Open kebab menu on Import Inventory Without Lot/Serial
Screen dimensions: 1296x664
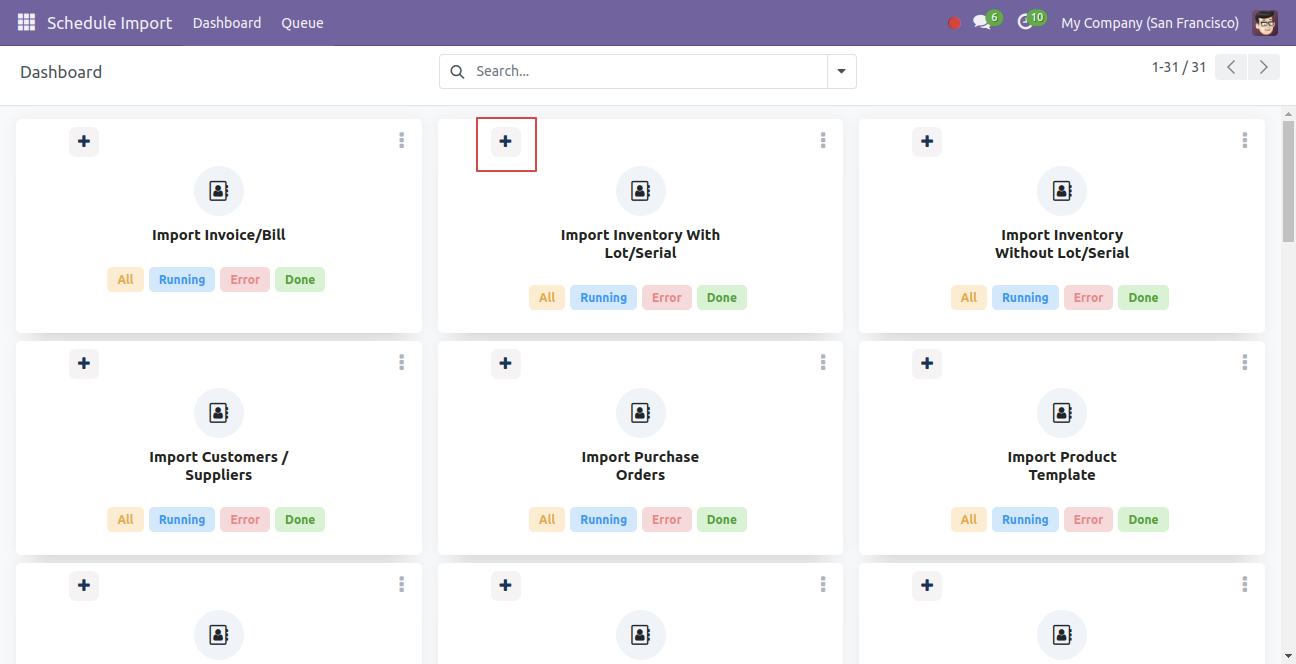pos(1245,141)
